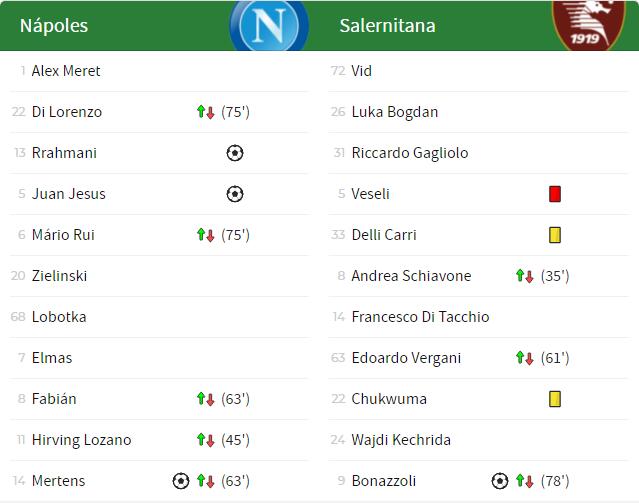This screenshot has height=503, width=639.
Task: Select player Zielinski in Napoli lineup
Action: pos(59,276)
